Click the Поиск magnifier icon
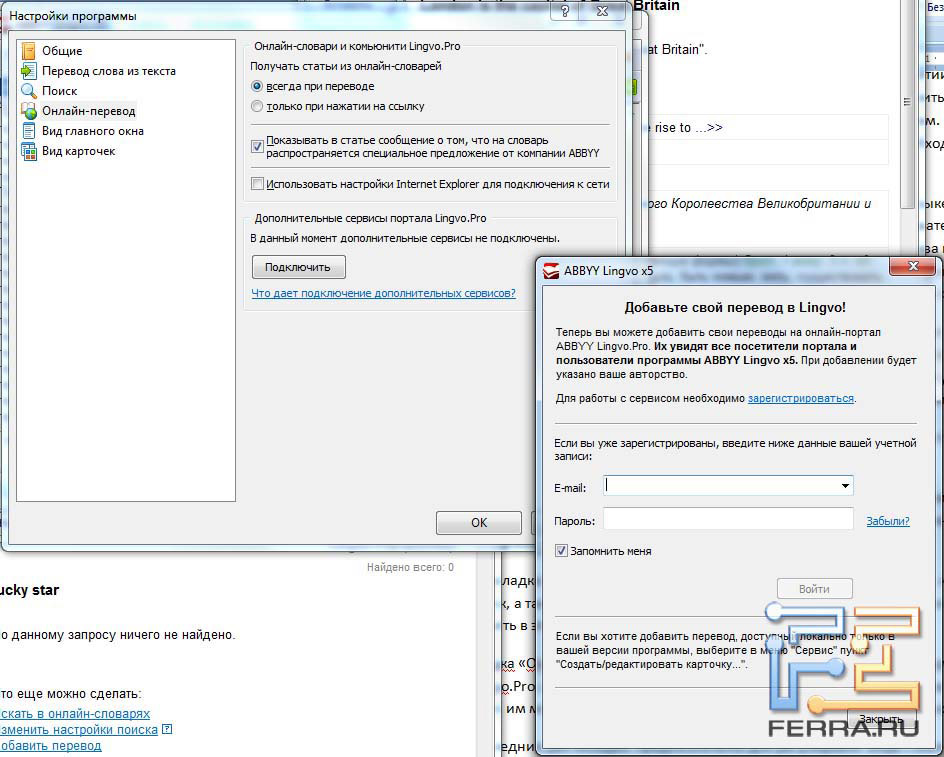The image size is (944, 757). 28,91
